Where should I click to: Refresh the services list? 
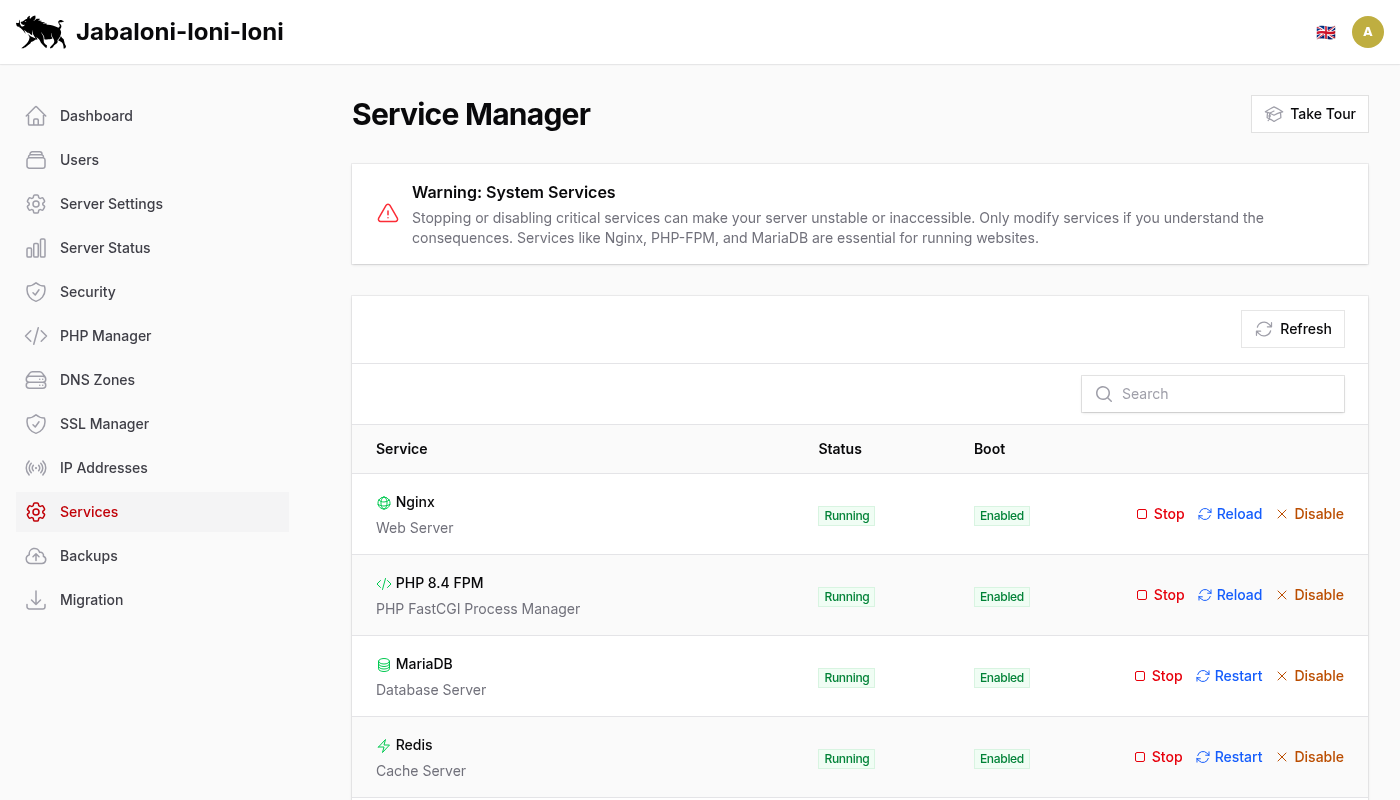1292,328
